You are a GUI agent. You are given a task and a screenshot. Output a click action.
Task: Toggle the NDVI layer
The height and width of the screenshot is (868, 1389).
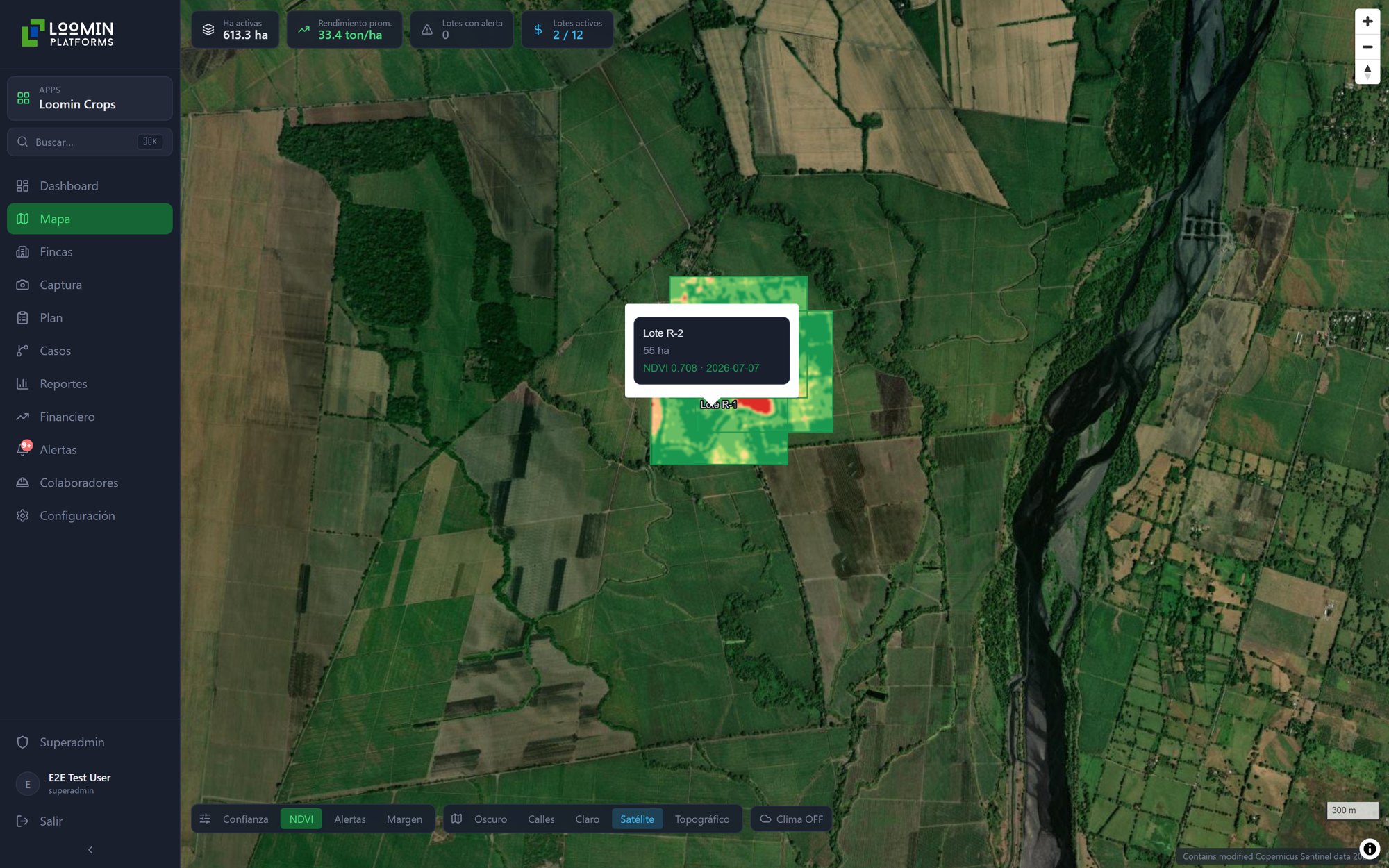pyautogui.click(x=301, y=819)
